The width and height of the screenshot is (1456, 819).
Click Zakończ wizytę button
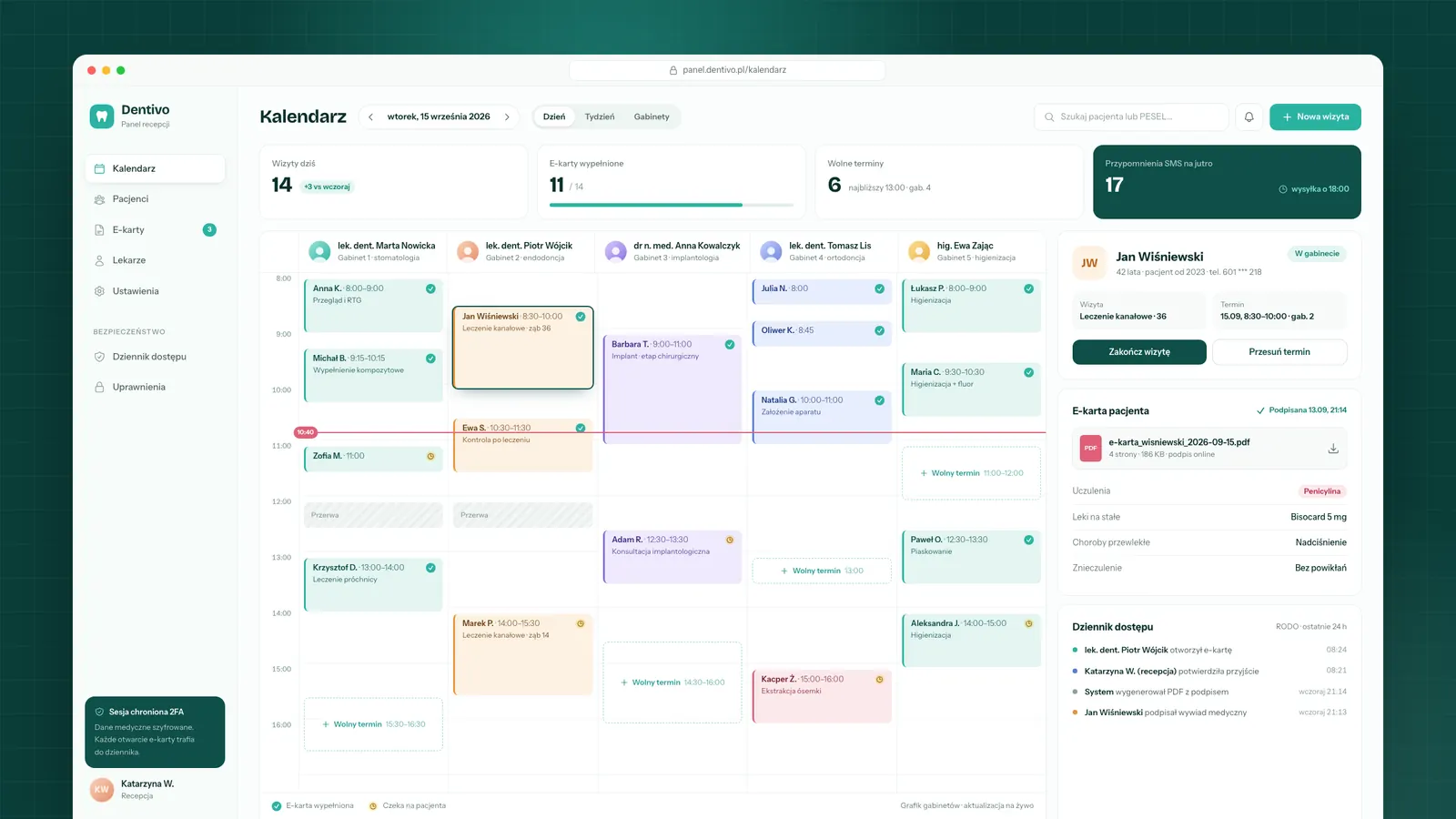(x=1139, y=352)
